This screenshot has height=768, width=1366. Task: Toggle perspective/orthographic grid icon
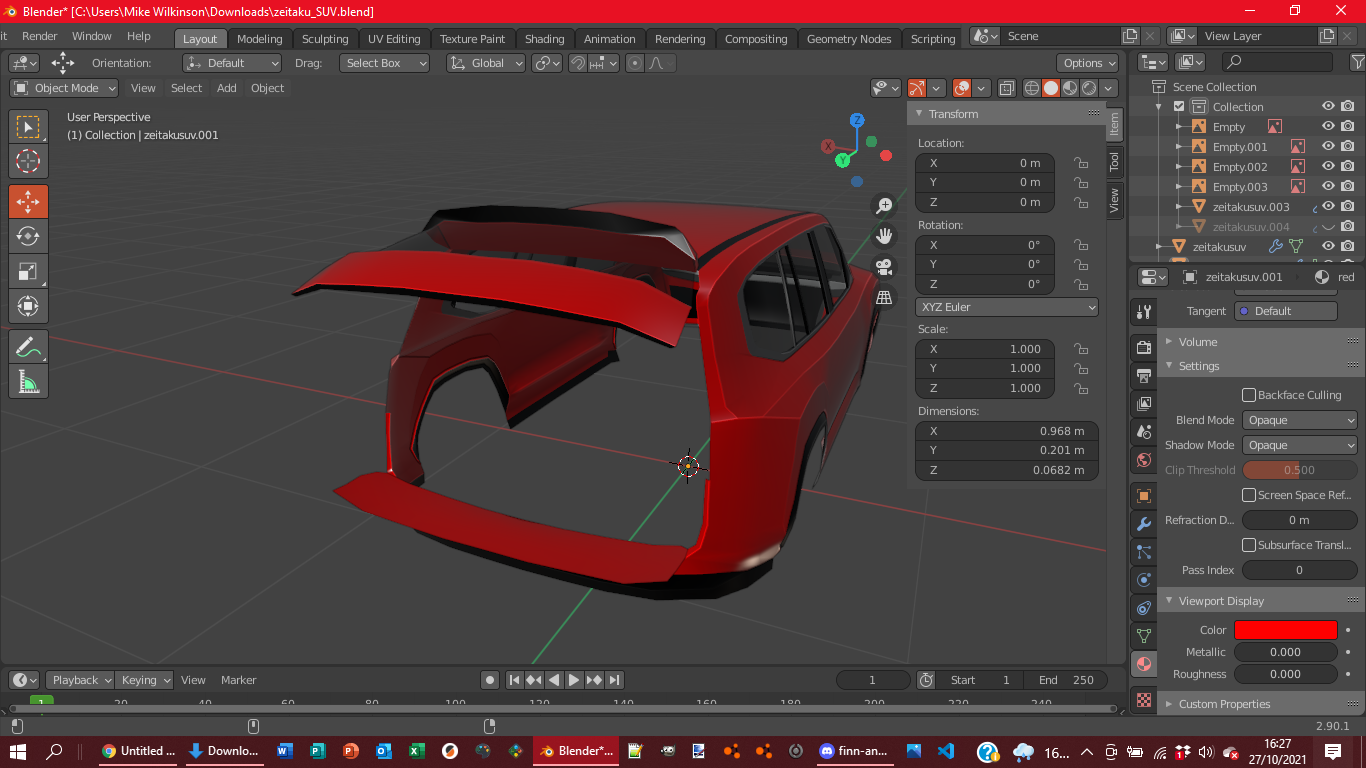pos(884,297)
